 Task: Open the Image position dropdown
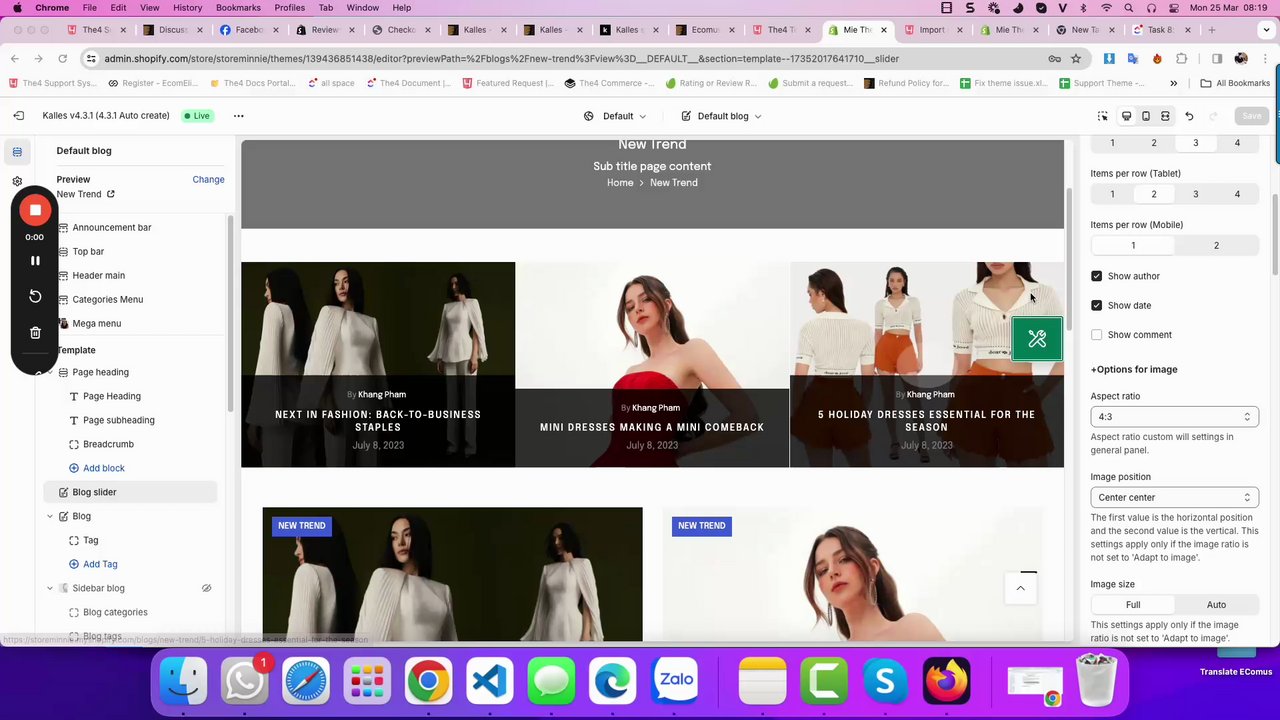tap(1174, 498)
